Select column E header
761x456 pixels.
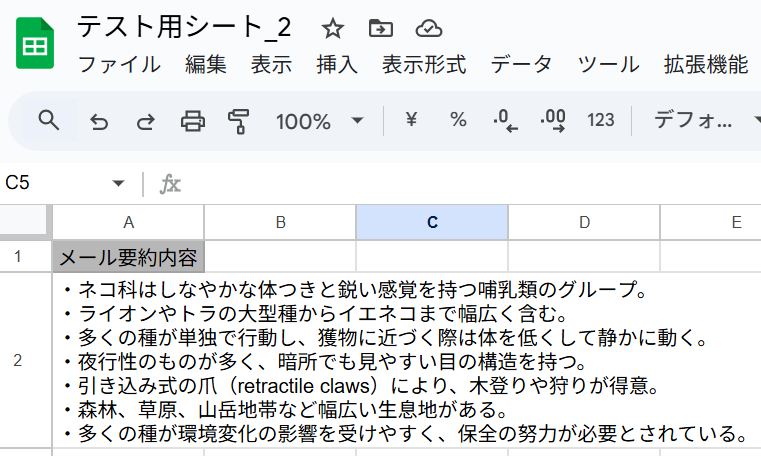[711, 222]
